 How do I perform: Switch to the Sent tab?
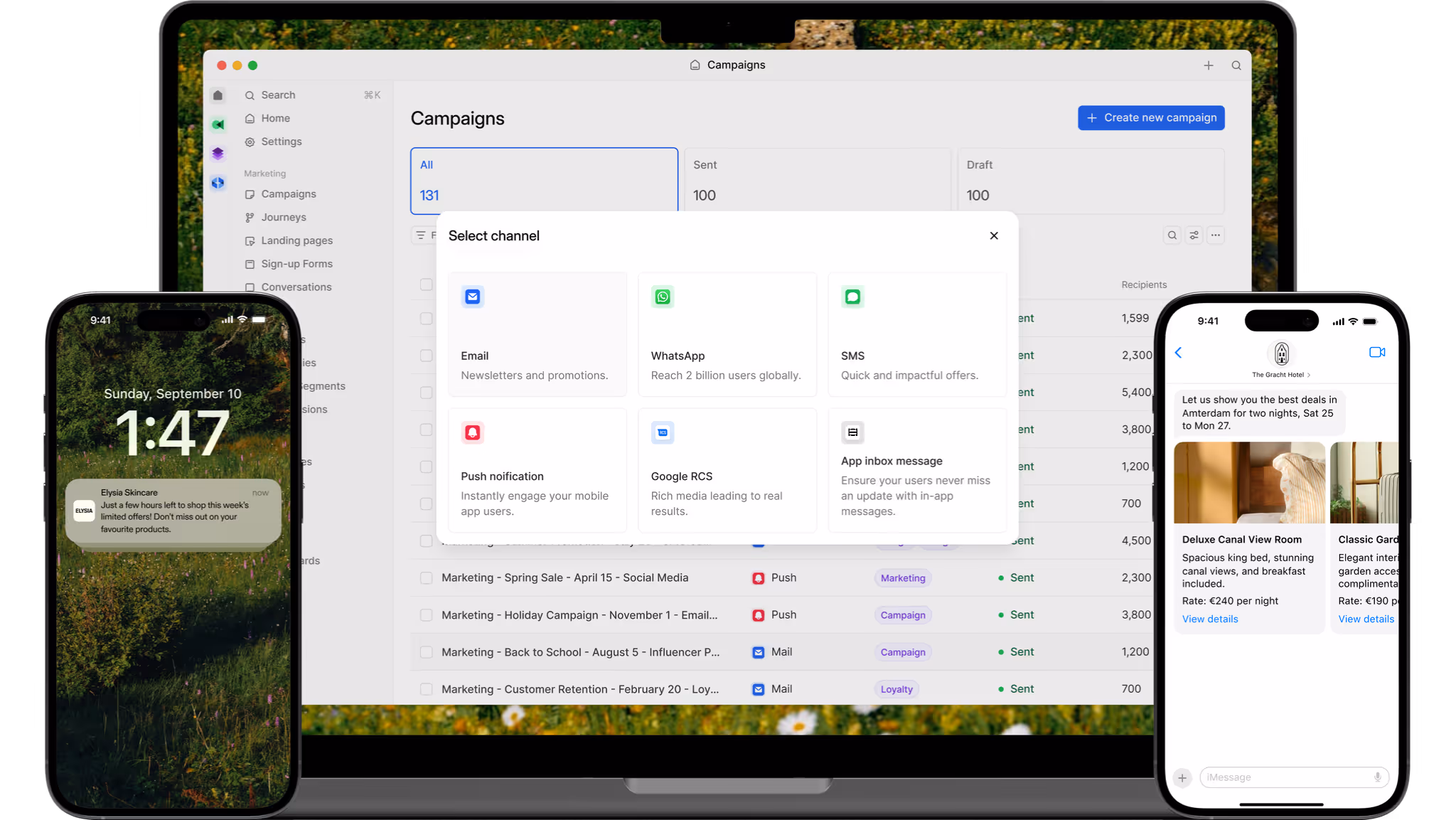click(817, 180)
